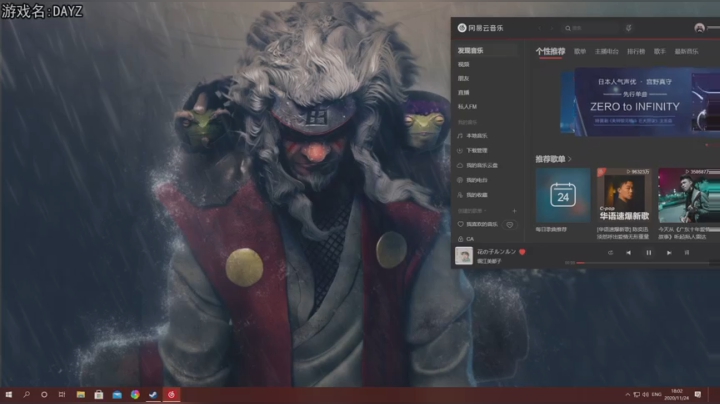The image size is (720, 404).
Task: Select 发现音乐 in the sidebar
Action: (470, 50)
